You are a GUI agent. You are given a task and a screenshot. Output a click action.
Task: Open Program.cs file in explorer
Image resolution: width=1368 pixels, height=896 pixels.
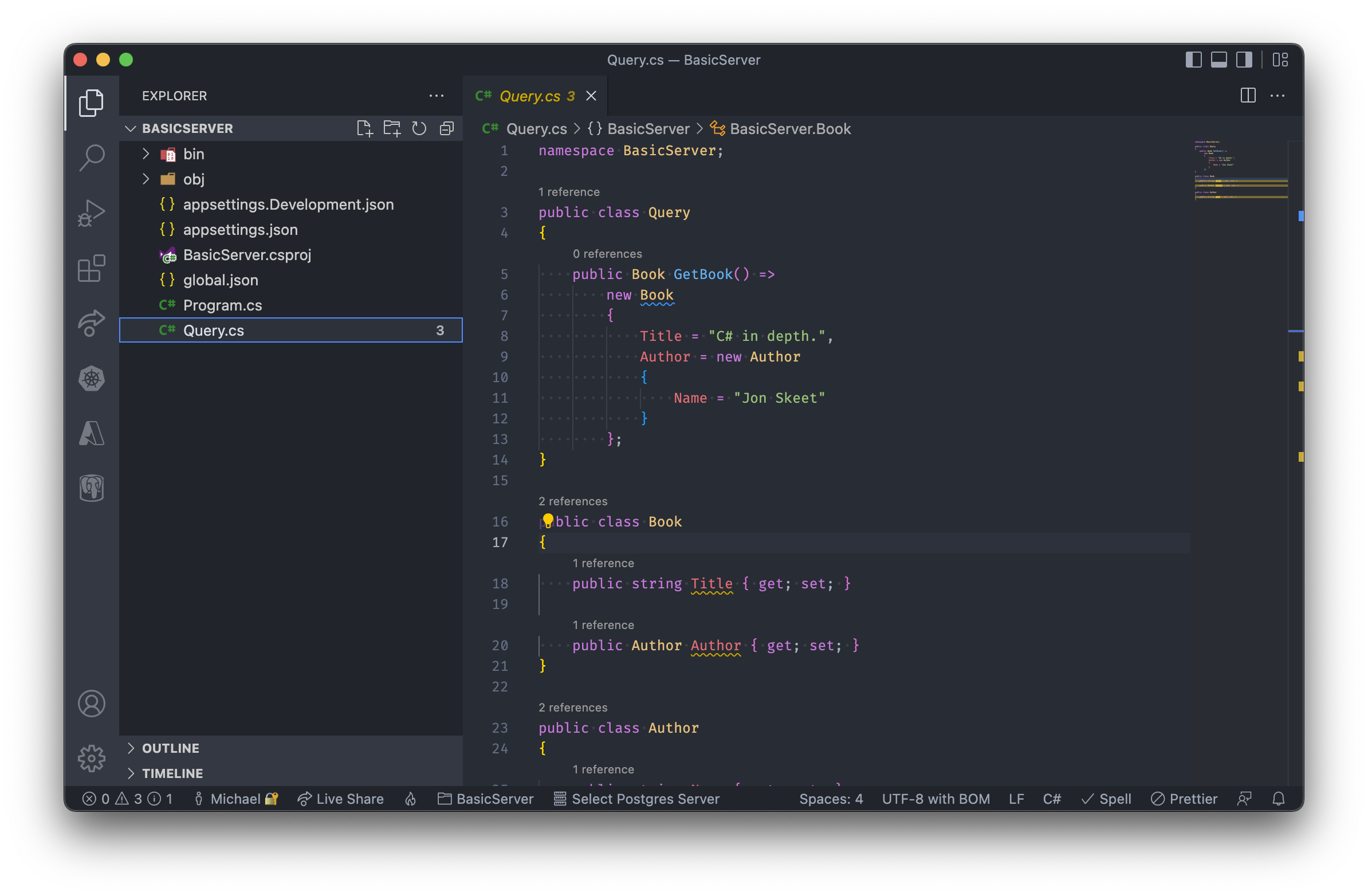[221, 305]
